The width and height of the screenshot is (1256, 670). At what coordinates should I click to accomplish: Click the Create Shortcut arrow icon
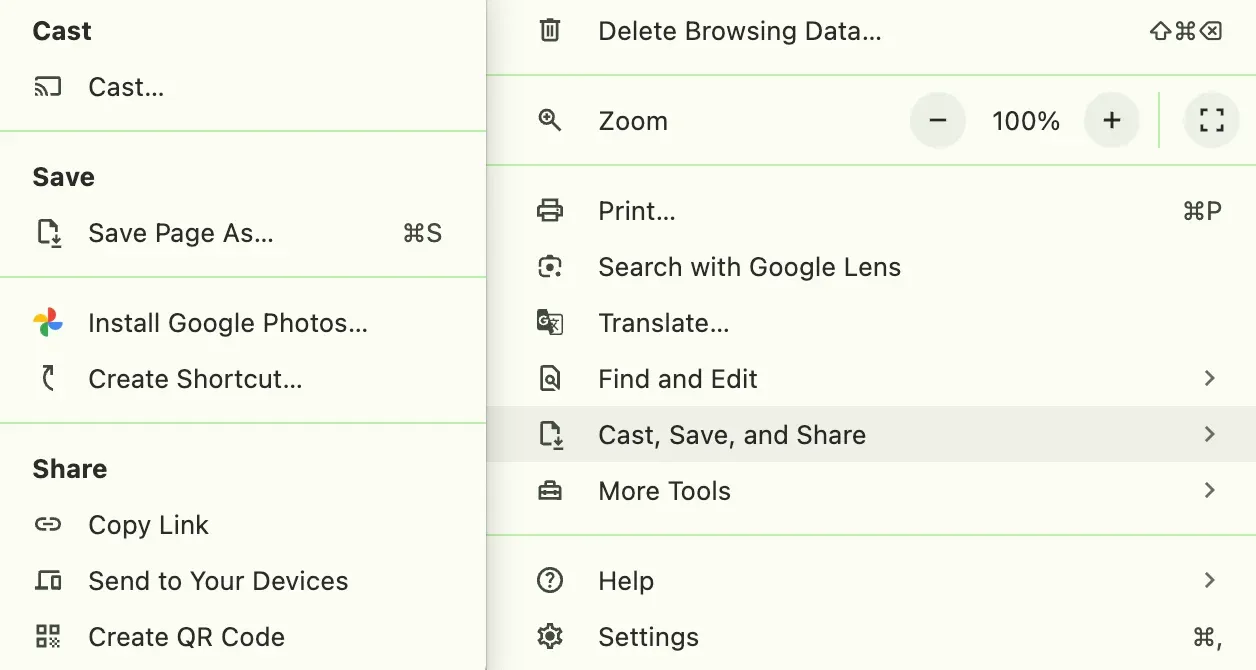point(48,379)
